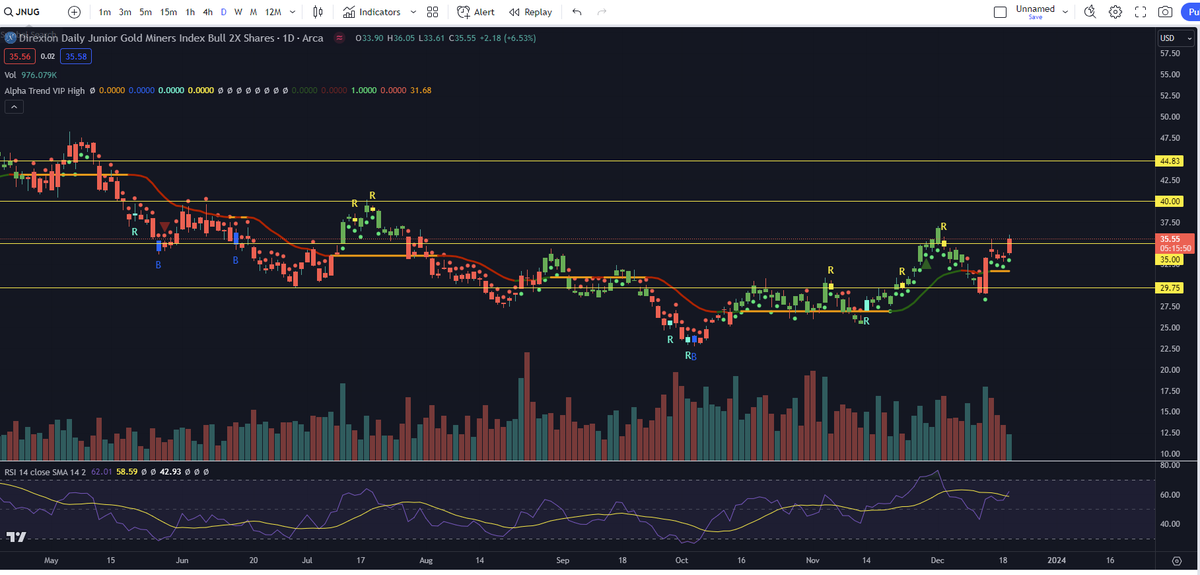
Task: Select the 15m timeframe
Action: (169, 12)
